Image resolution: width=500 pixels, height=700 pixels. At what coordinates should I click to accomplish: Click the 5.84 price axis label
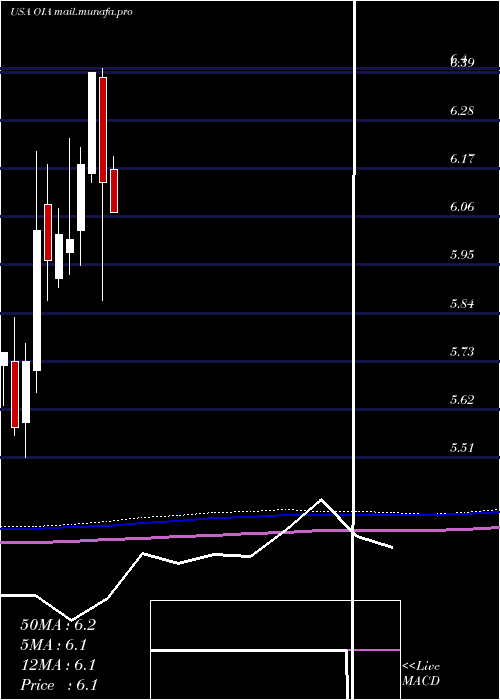pyautogui.click(x=462, y=304)
